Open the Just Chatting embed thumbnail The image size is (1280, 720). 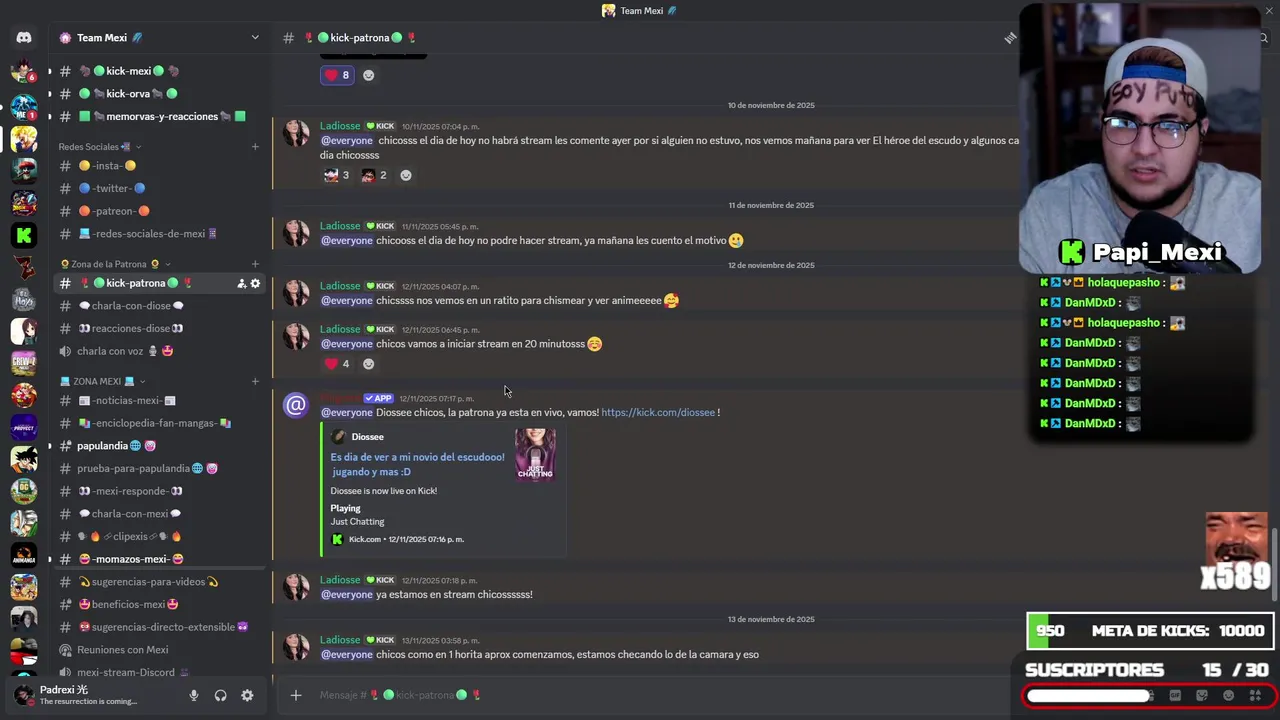535,455
